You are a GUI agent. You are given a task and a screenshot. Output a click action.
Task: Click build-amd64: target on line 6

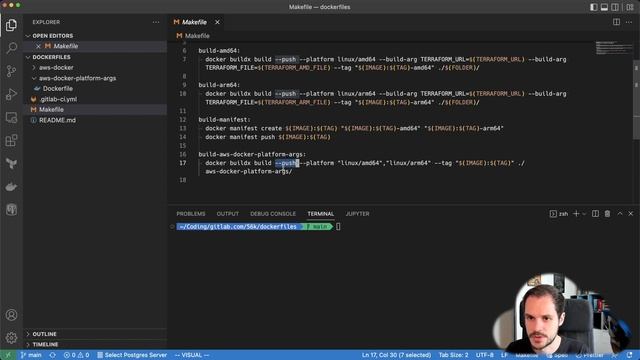click(219, 51)
